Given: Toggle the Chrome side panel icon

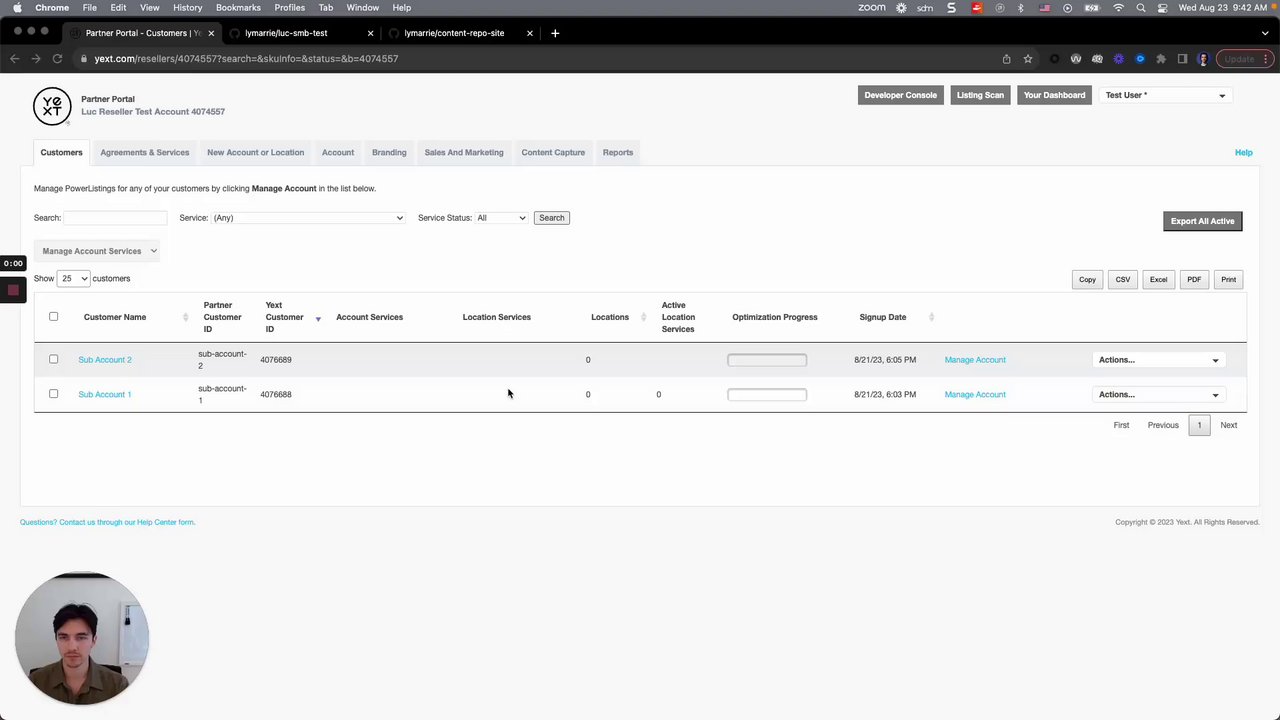Looking at the screenshot, I should (x=1182, y=59).
